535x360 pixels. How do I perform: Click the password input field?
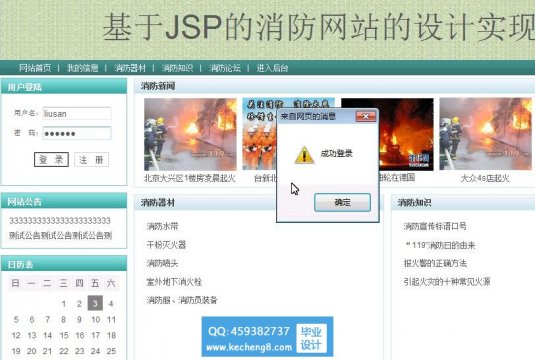pos(77,133)
